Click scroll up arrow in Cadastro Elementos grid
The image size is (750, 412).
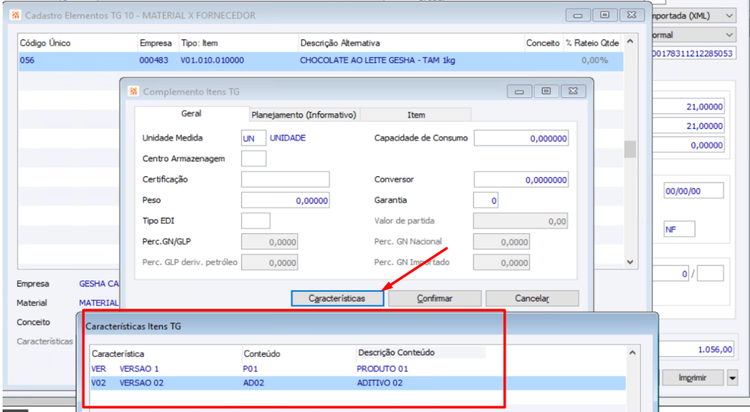(630, 42)
